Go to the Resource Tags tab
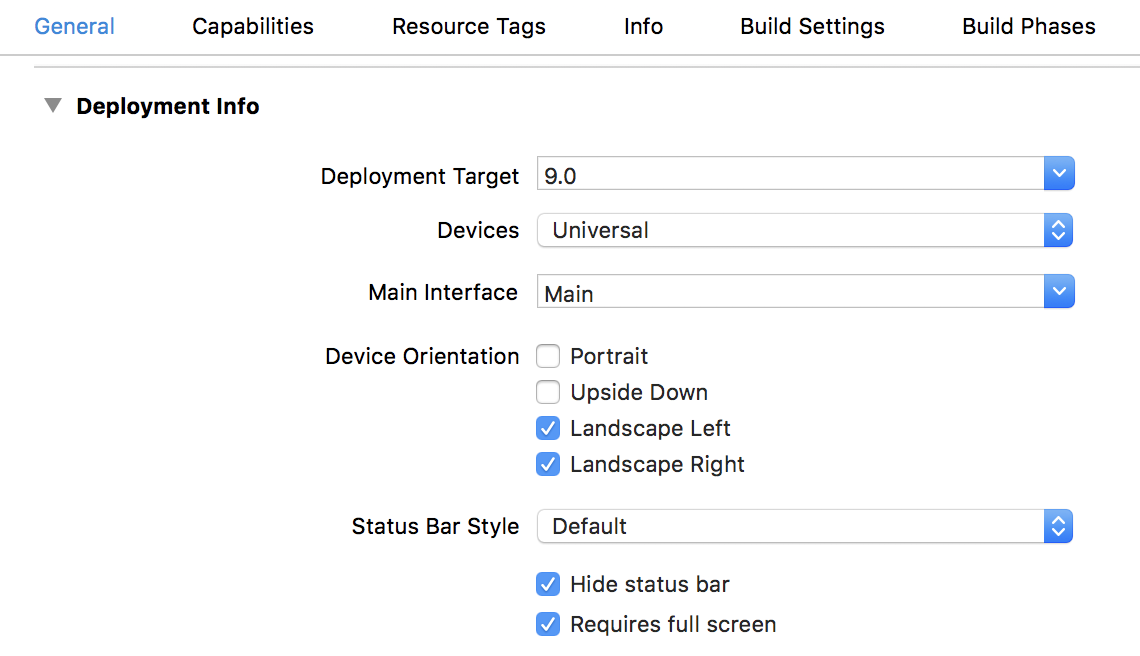 [x=468, y=27]
